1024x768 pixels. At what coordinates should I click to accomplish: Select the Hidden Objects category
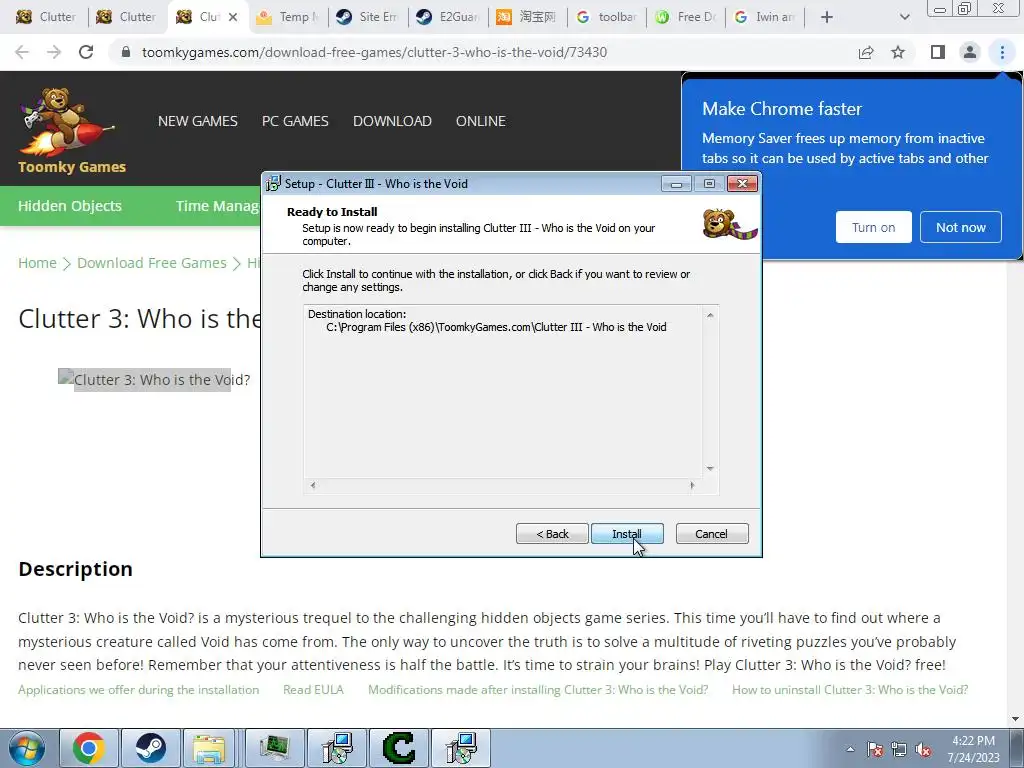(70, 206)
